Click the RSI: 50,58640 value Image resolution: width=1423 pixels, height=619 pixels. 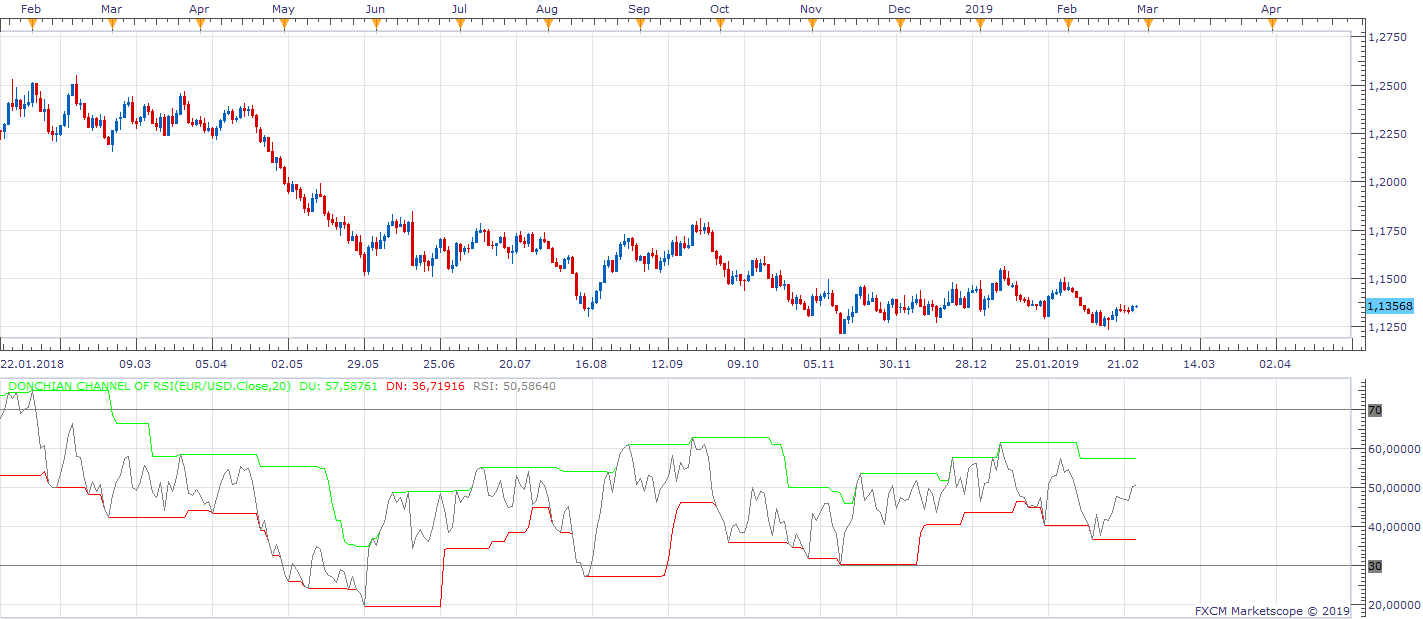pos(514,385)
